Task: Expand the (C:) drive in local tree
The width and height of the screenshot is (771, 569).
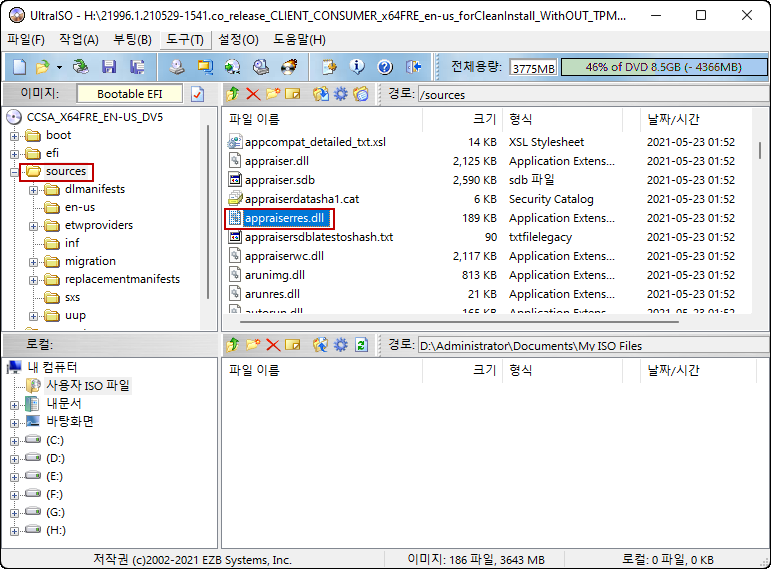Action: click(14, 441)
